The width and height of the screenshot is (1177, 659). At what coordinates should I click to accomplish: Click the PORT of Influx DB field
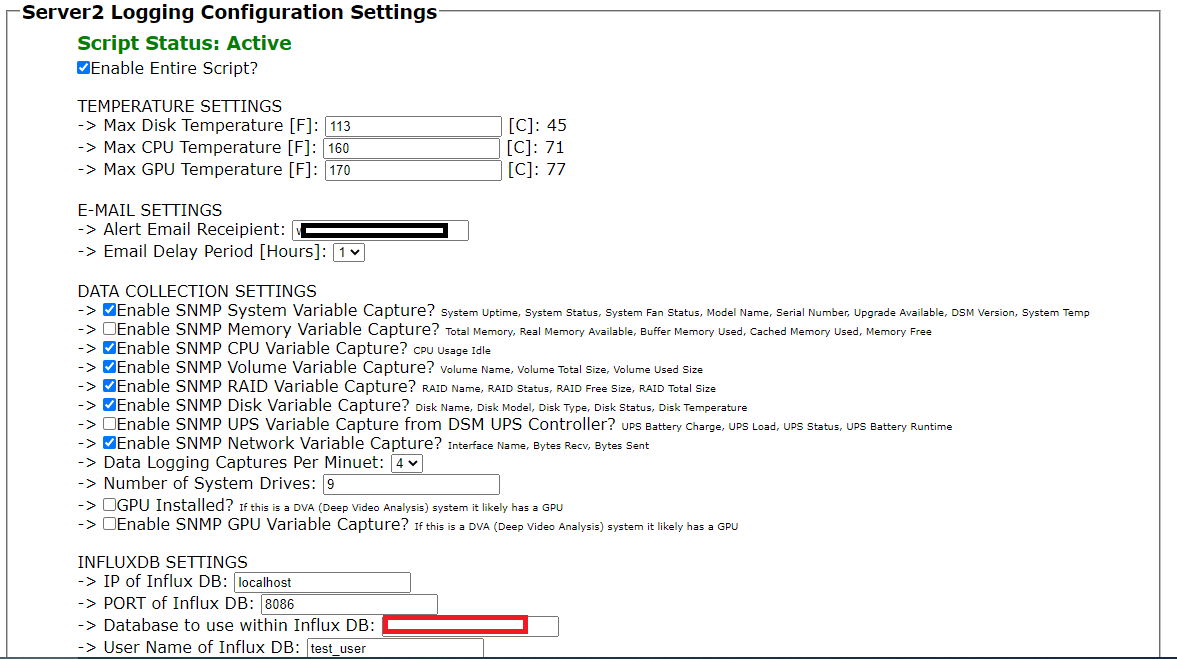pyautogui.click(x=348, y=604)
